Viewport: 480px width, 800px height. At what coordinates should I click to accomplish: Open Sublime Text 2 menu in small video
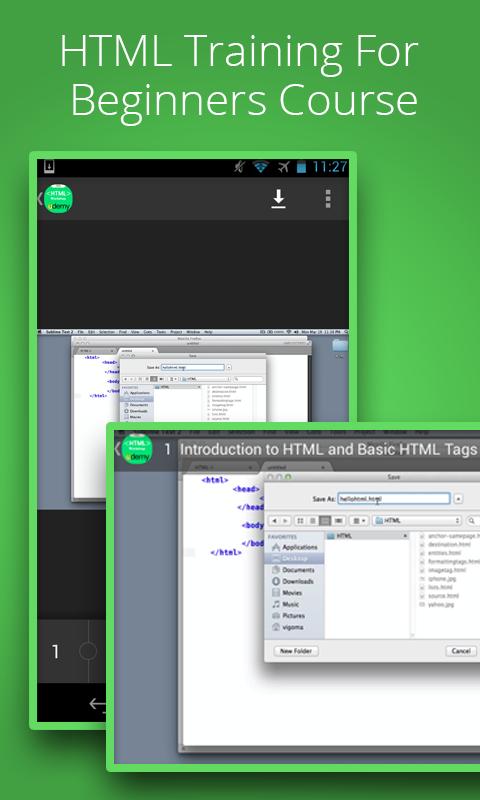tap(58, 332)
